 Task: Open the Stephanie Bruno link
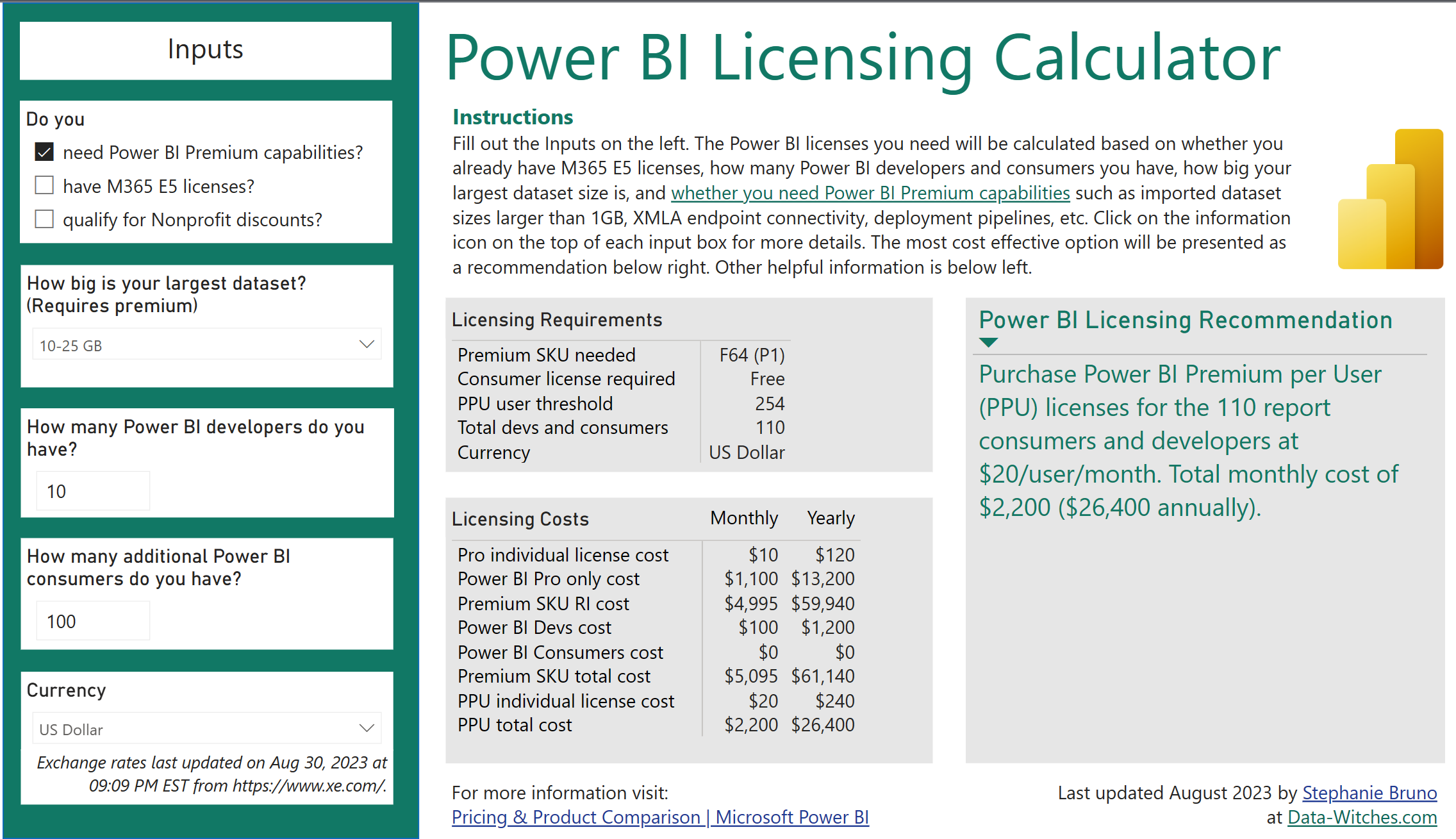[1369, 793]
